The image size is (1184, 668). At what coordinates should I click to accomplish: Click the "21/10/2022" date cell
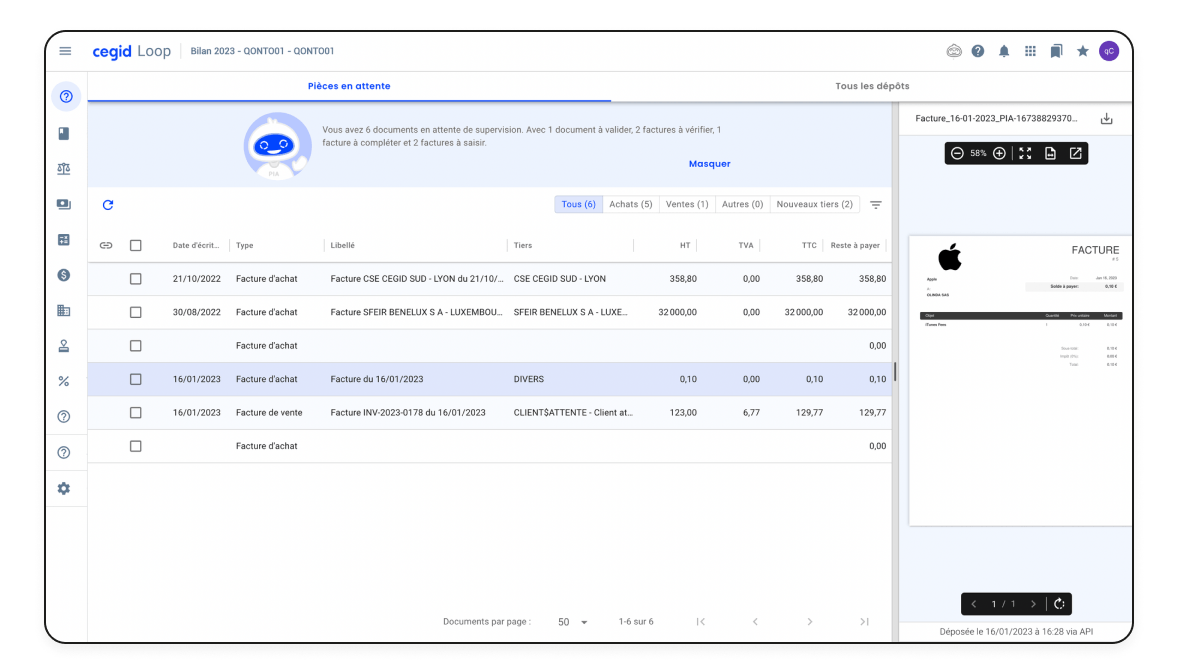click(x=196, y=279)
